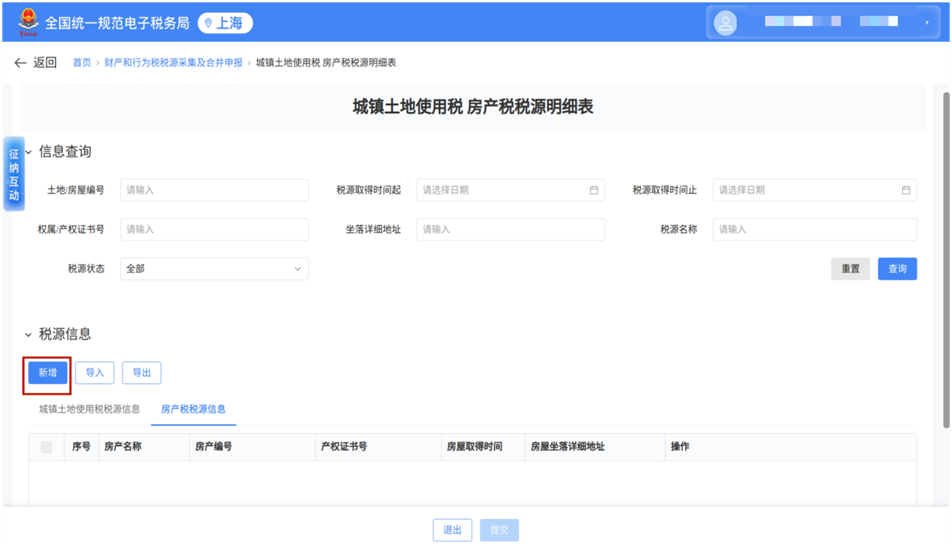
Task: Click the 新增 button
Action: pyautogui.click(x=47, y=373)
